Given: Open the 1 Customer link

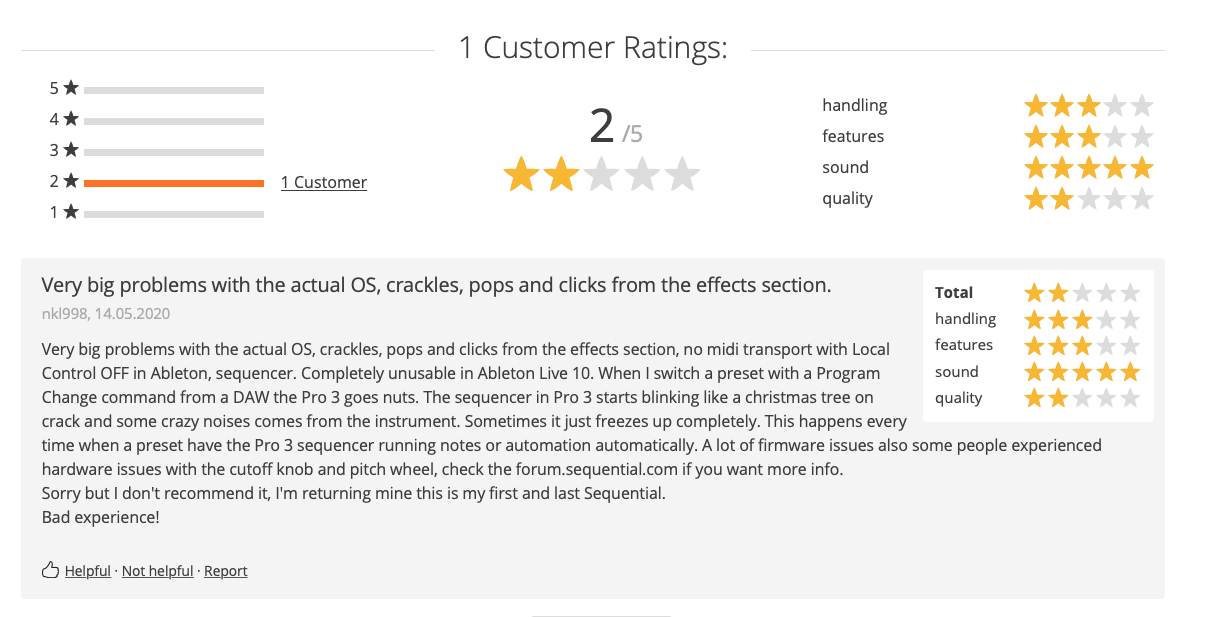Looking at the screenshot, I should coord(324,182).
